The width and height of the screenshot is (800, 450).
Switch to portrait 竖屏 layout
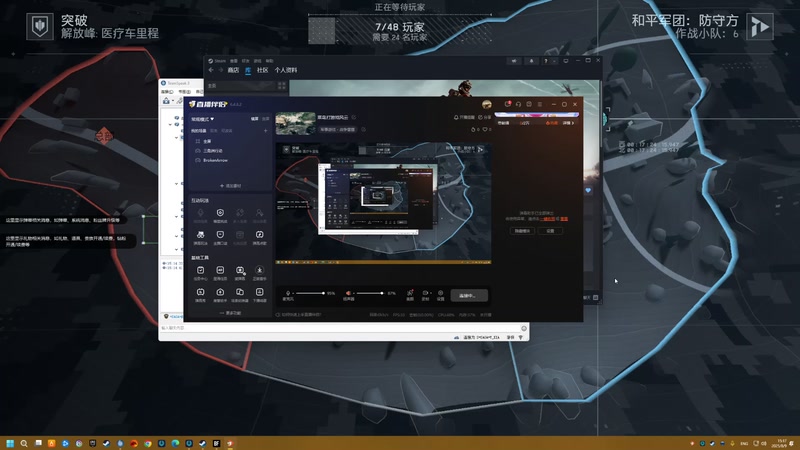[x=265, y=119]
